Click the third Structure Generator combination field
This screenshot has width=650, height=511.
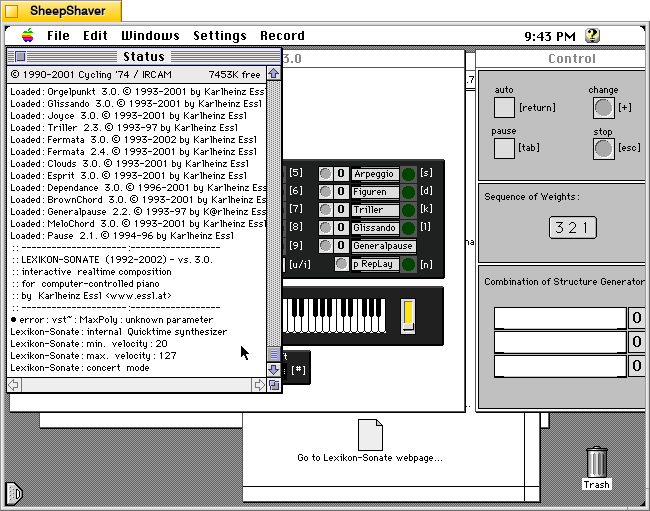tap(560, 366)
